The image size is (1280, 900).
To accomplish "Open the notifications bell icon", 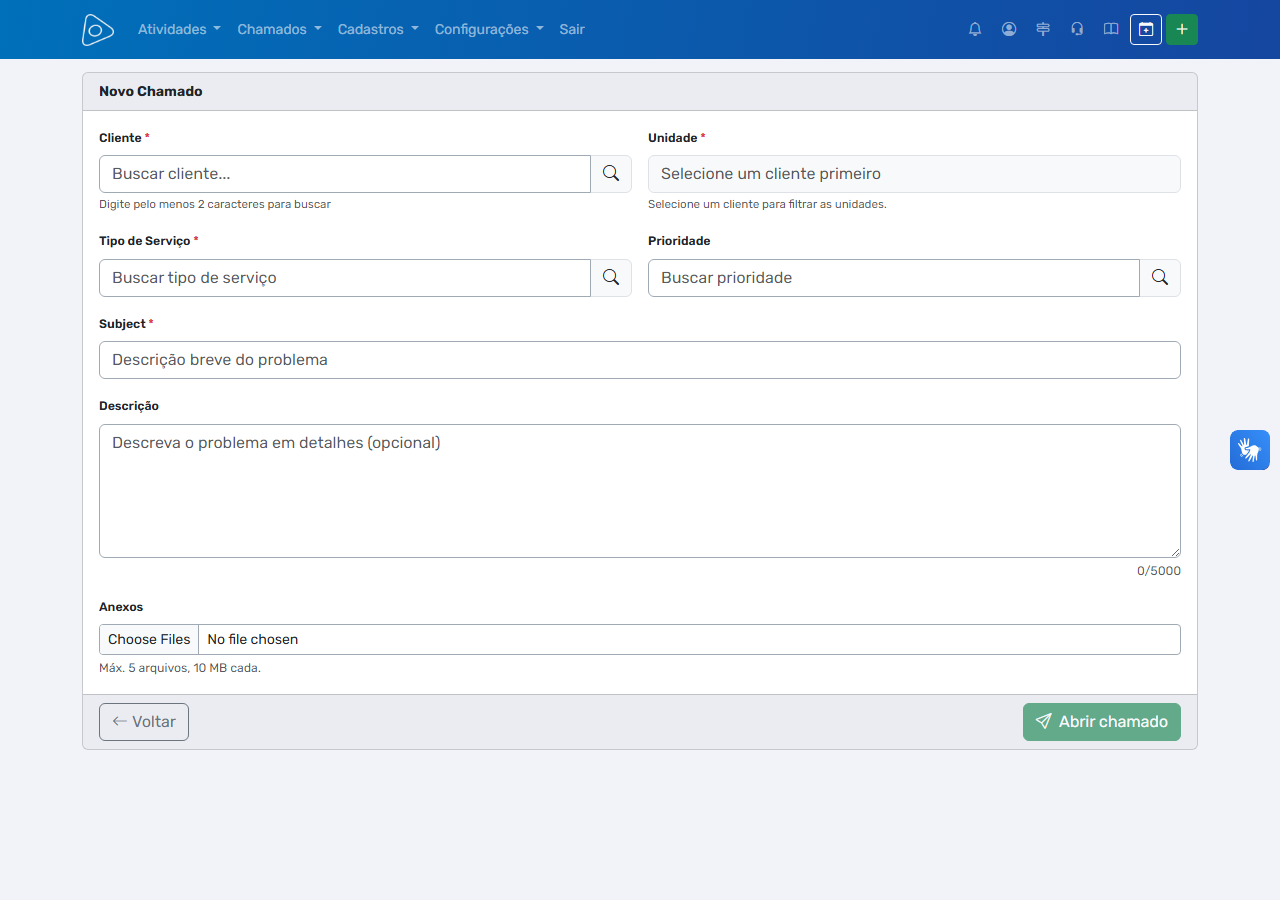I will click(975, 29).
